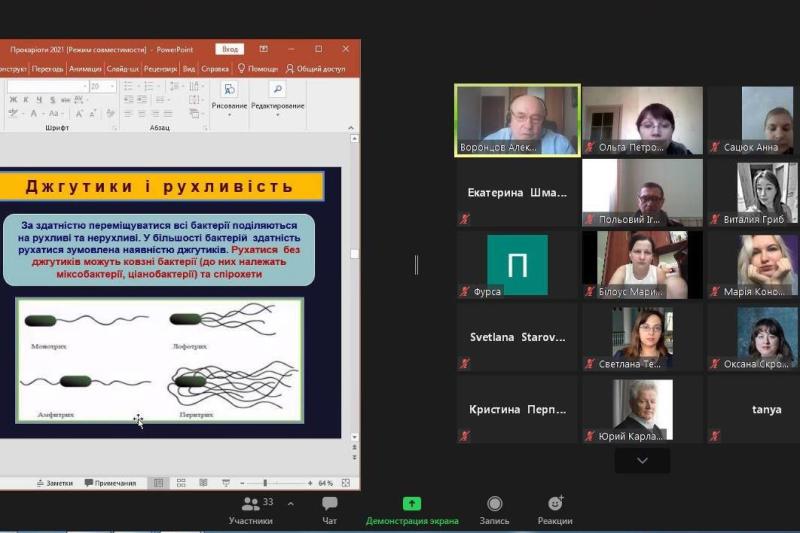The height and width of the screenshot is (533, 800).
Task: Click the Помощник lightbulb search
Action: [258, 68]
